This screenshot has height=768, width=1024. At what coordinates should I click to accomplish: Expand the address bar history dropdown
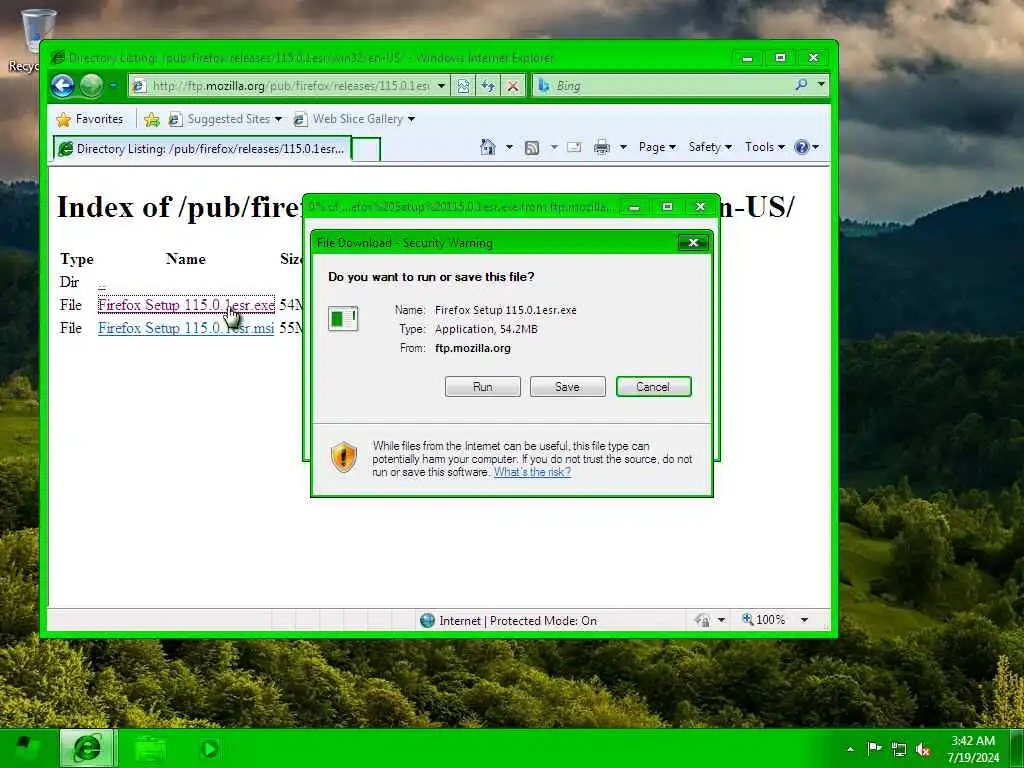[441, 86]
